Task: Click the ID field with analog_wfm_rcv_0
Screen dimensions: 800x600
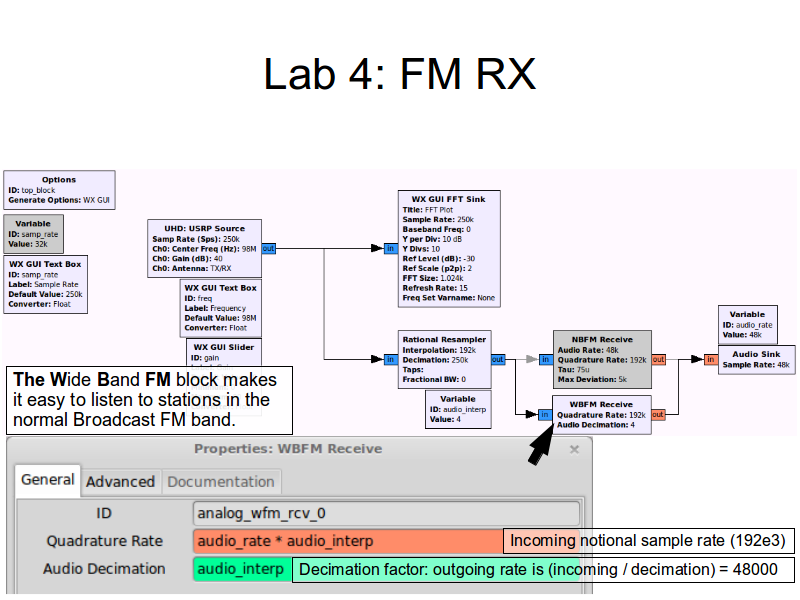Action: (386, 514)
